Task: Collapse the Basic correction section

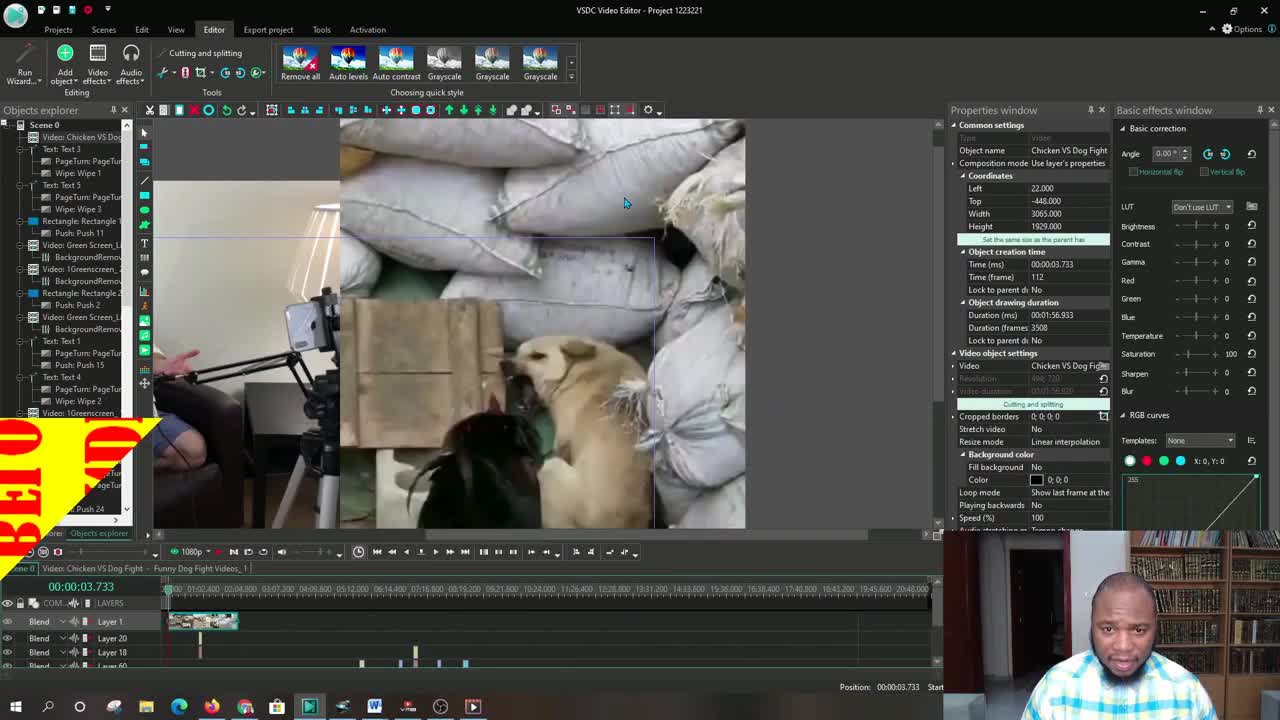Action: 1123,129
